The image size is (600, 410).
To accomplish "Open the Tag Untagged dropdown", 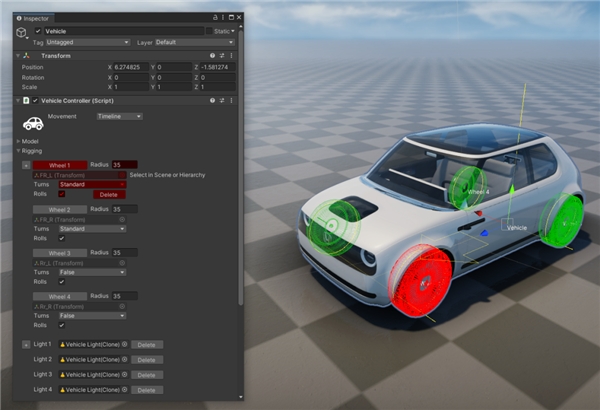I will (x=88, y=42).
